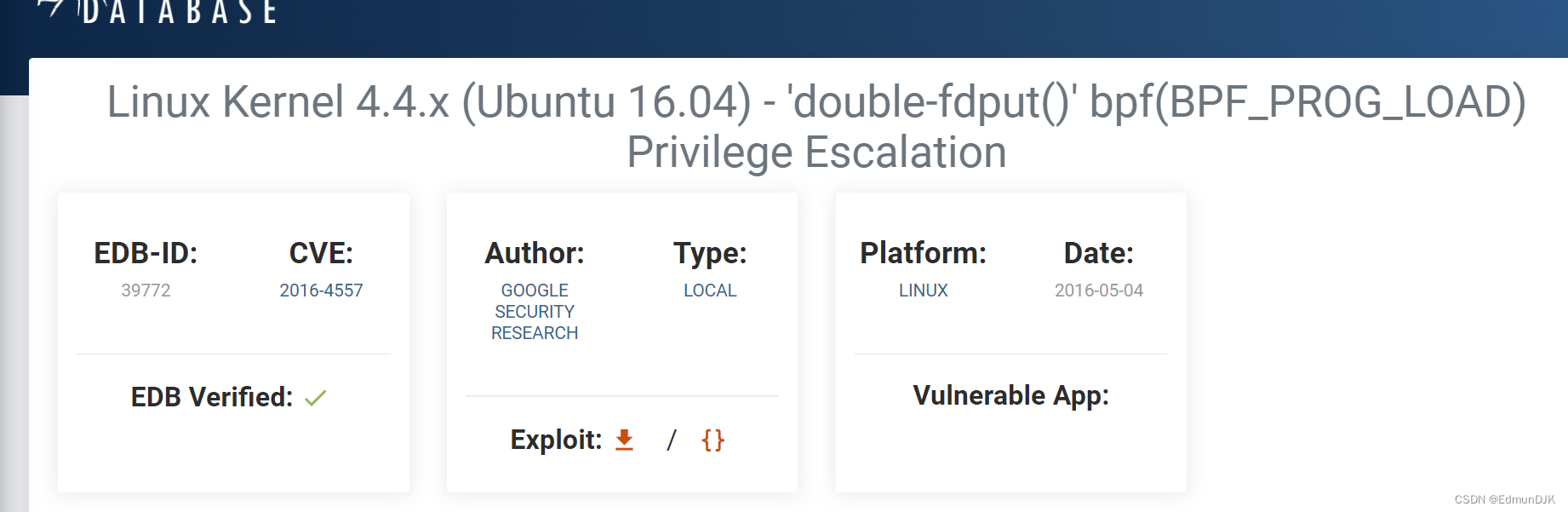
Task: View raw exploit code via the {} icon
Action: (x=712, y=440)
